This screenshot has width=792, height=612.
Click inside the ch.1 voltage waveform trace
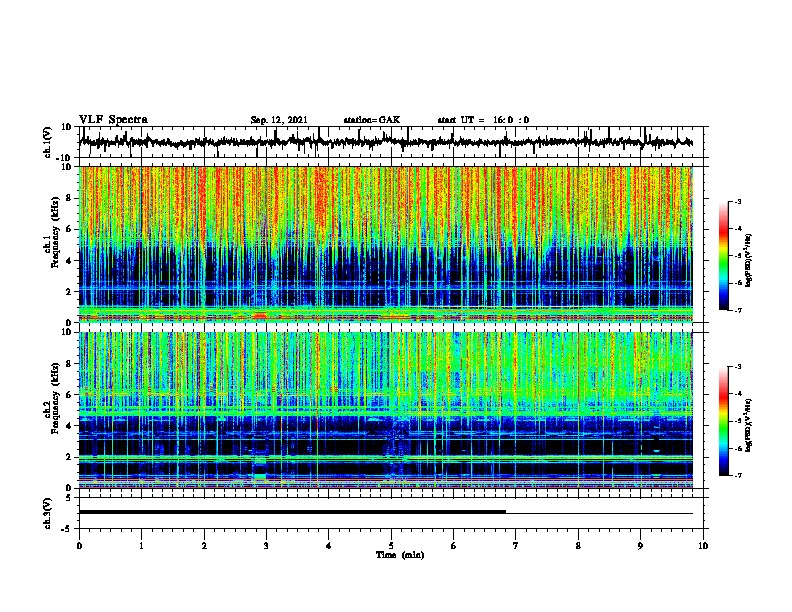click(x=385, y=142)
